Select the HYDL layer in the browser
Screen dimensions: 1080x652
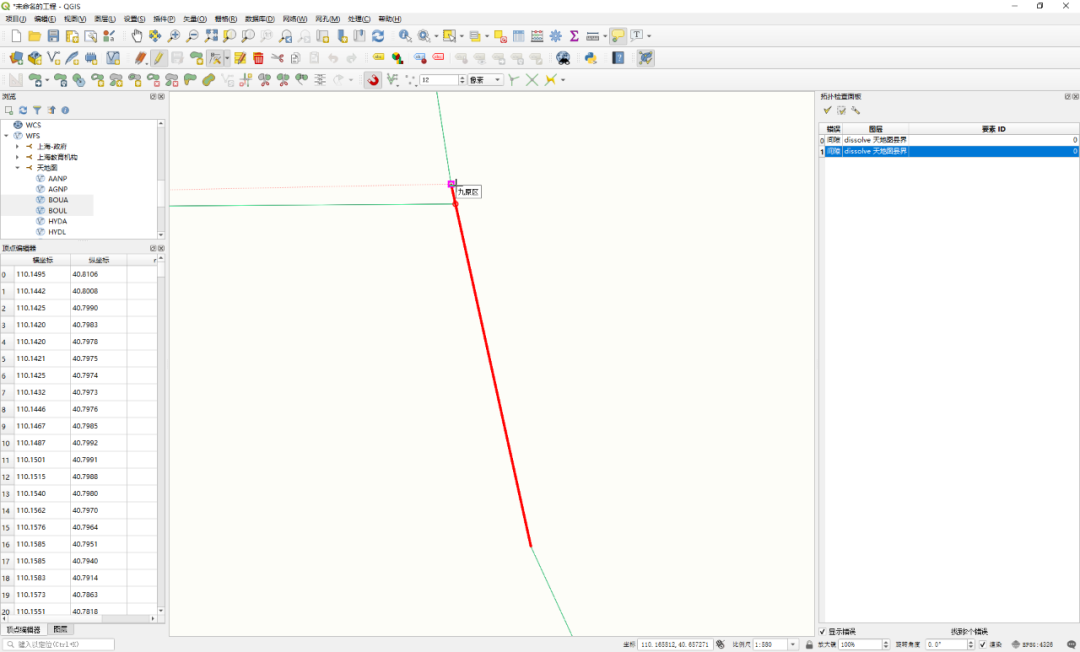(x=57, y=232)
